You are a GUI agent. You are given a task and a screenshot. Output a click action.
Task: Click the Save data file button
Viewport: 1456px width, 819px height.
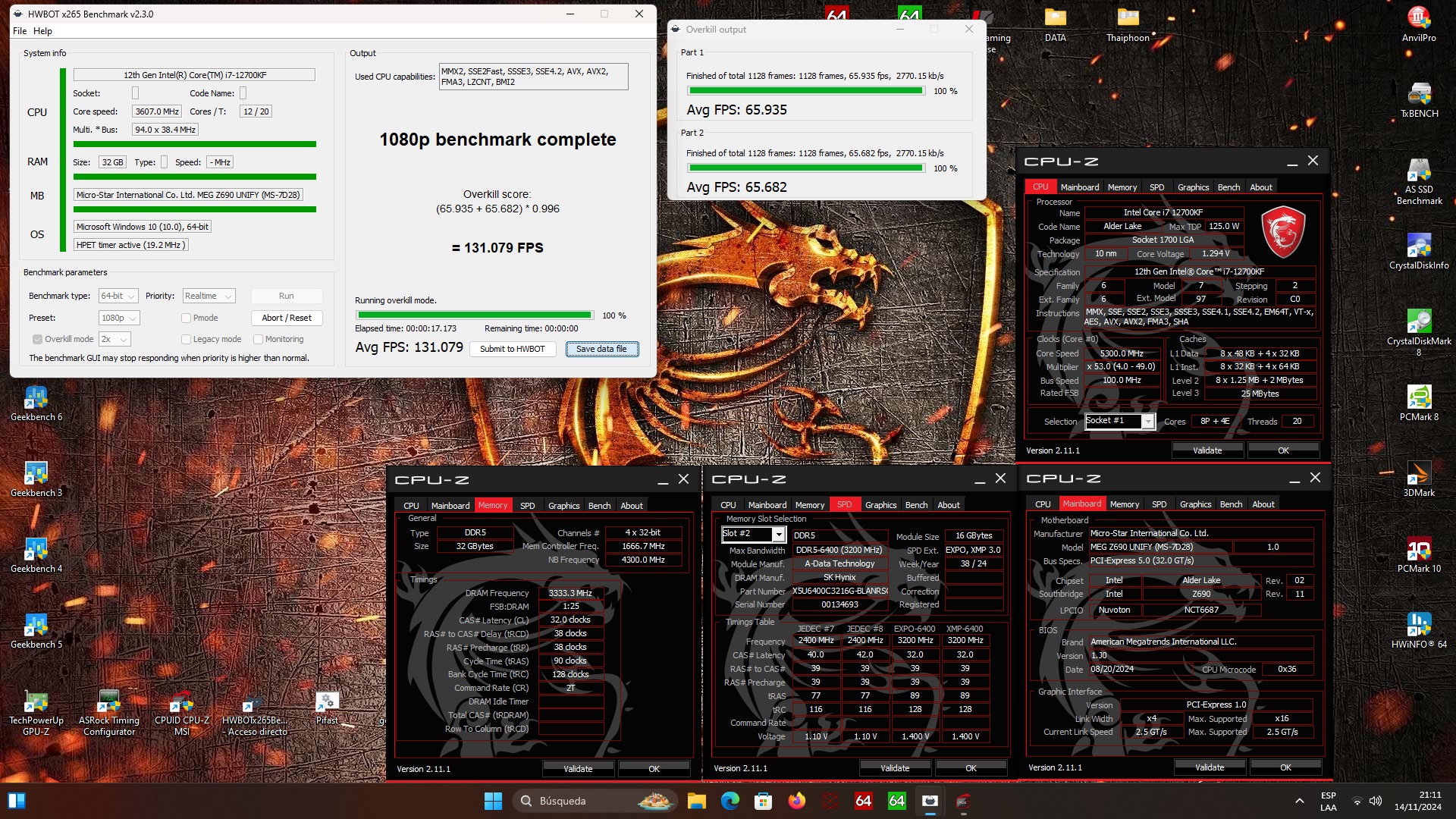click(601, 349)
